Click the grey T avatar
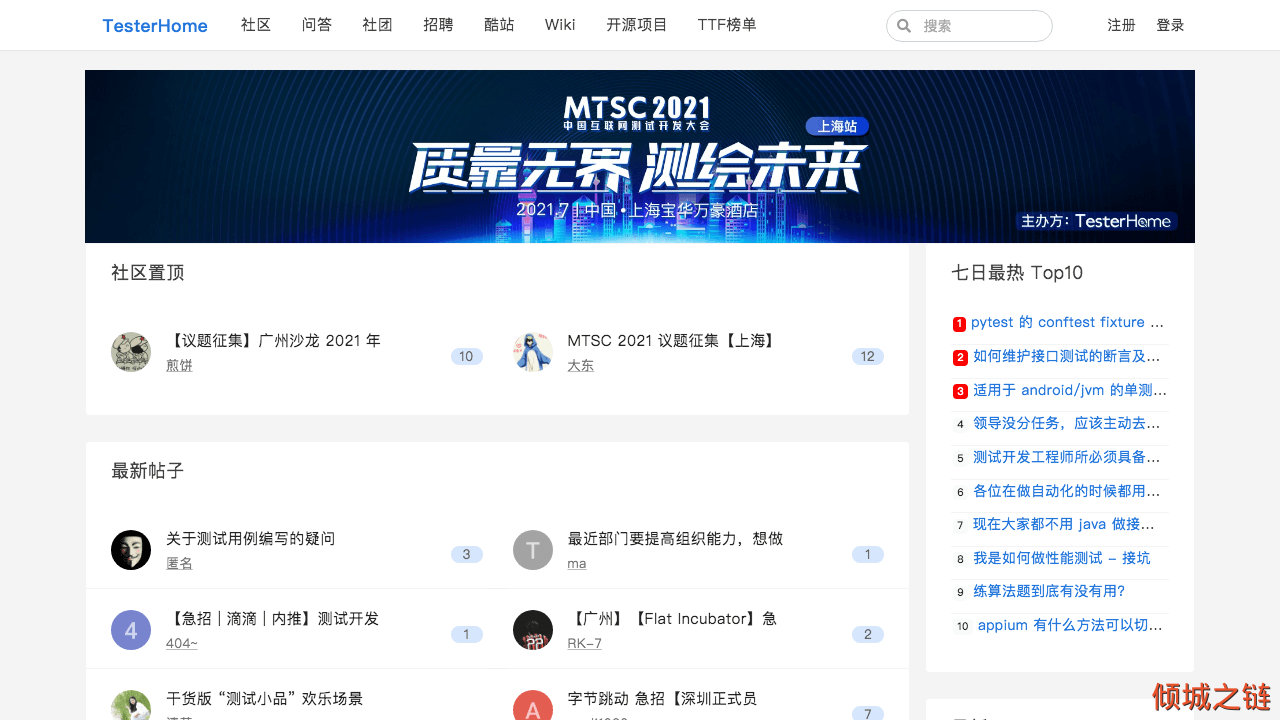This screenshot has width=1280, height=720. coord(533,550)
